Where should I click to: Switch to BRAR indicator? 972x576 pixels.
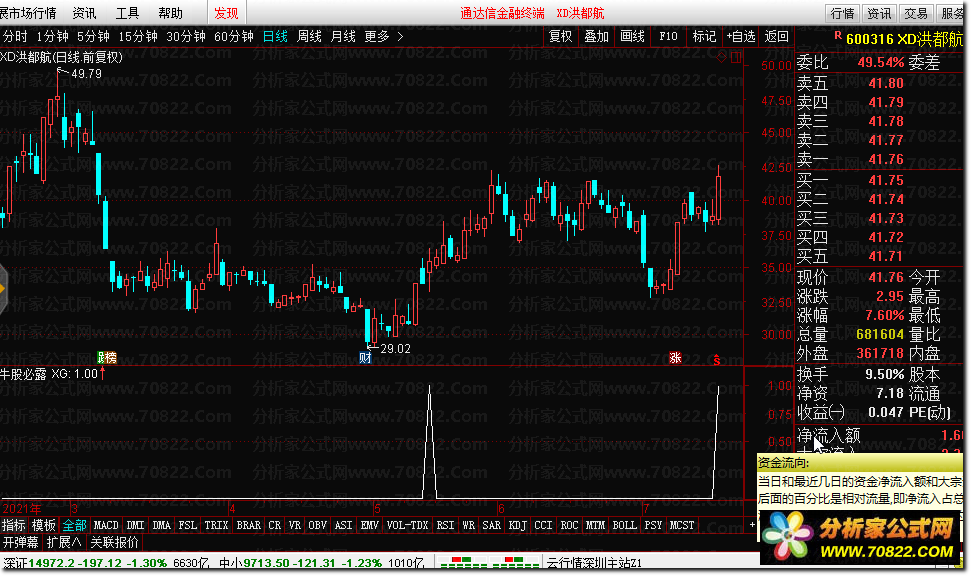coord(249,525)
